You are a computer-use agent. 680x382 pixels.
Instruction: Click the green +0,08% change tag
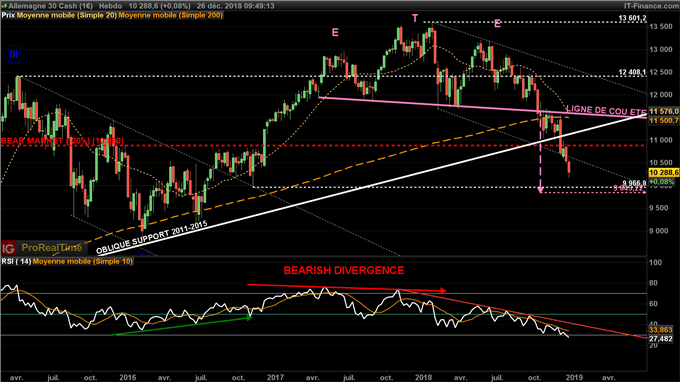(662, 182)
